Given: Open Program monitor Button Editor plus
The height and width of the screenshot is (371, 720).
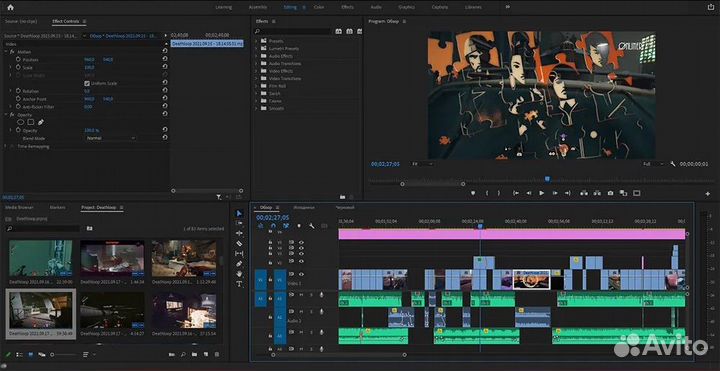Looking at the screenshot, I should [x=708, y=194].
